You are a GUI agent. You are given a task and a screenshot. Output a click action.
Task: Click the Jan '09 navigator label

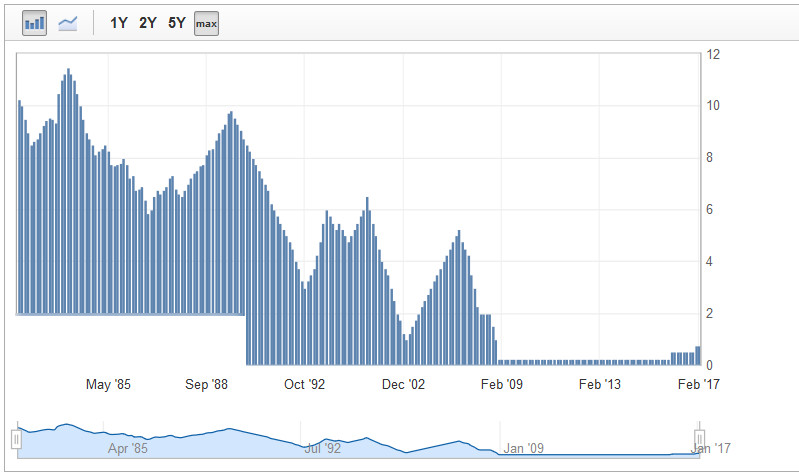pos(523,448)
